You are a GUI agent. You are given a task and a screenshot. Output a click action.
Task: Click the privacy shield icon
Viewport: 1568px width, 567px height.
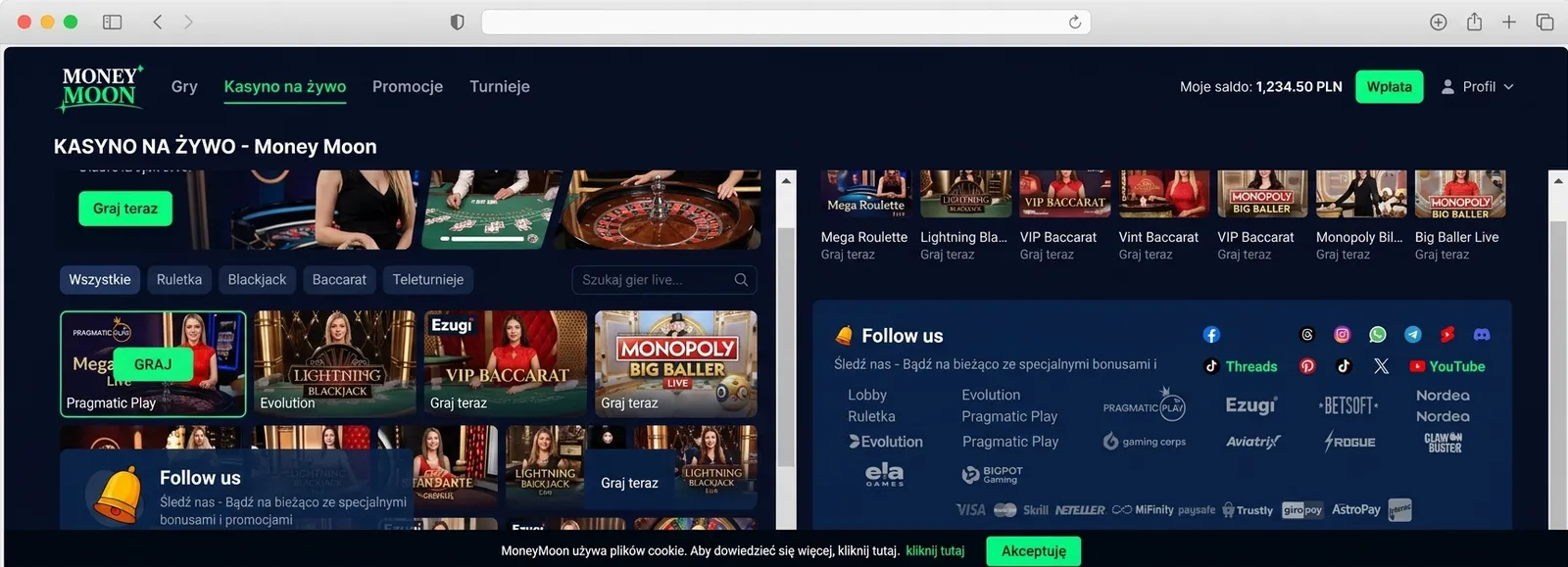coord(457,22)
